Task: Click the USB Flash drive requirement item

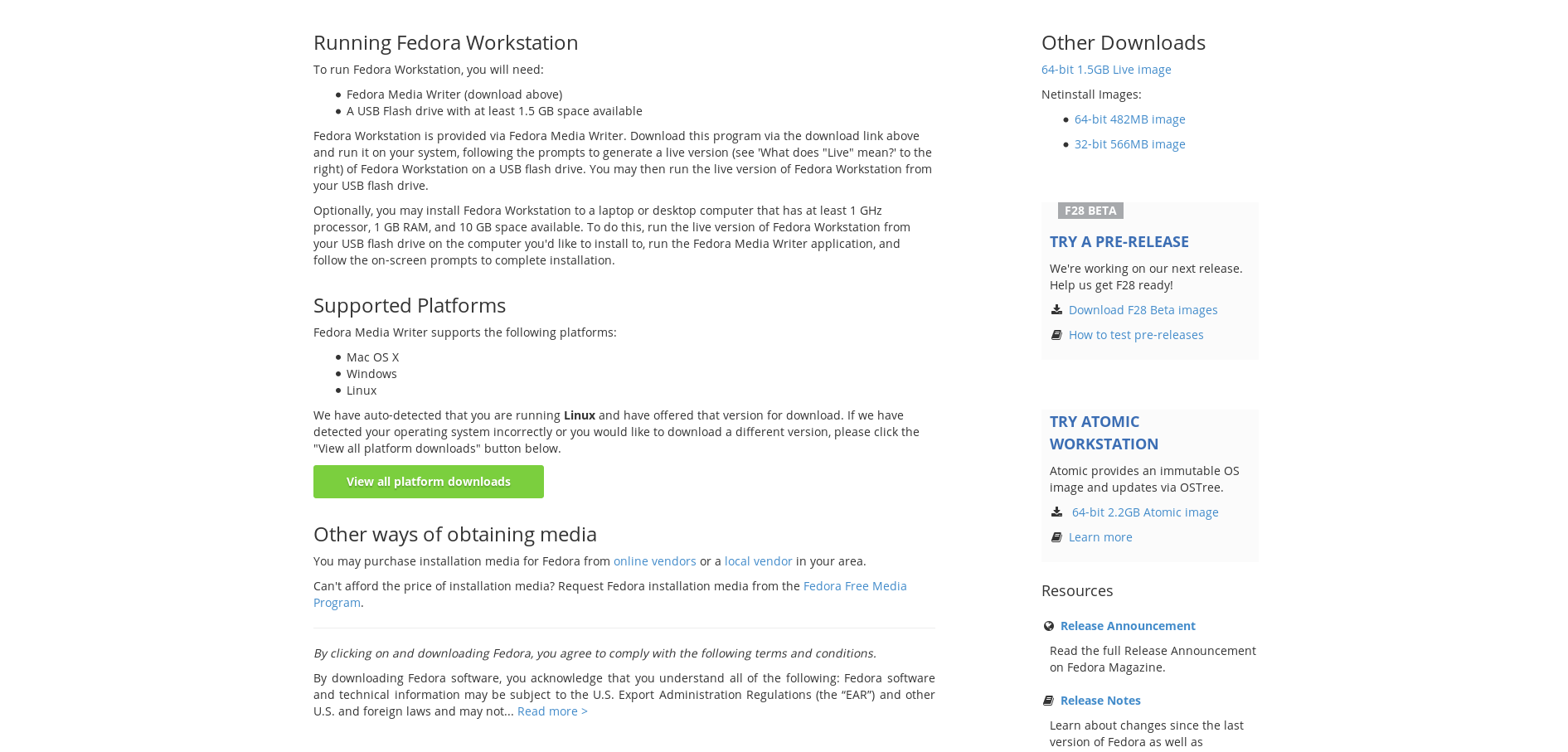Action: tap(494, 111)
